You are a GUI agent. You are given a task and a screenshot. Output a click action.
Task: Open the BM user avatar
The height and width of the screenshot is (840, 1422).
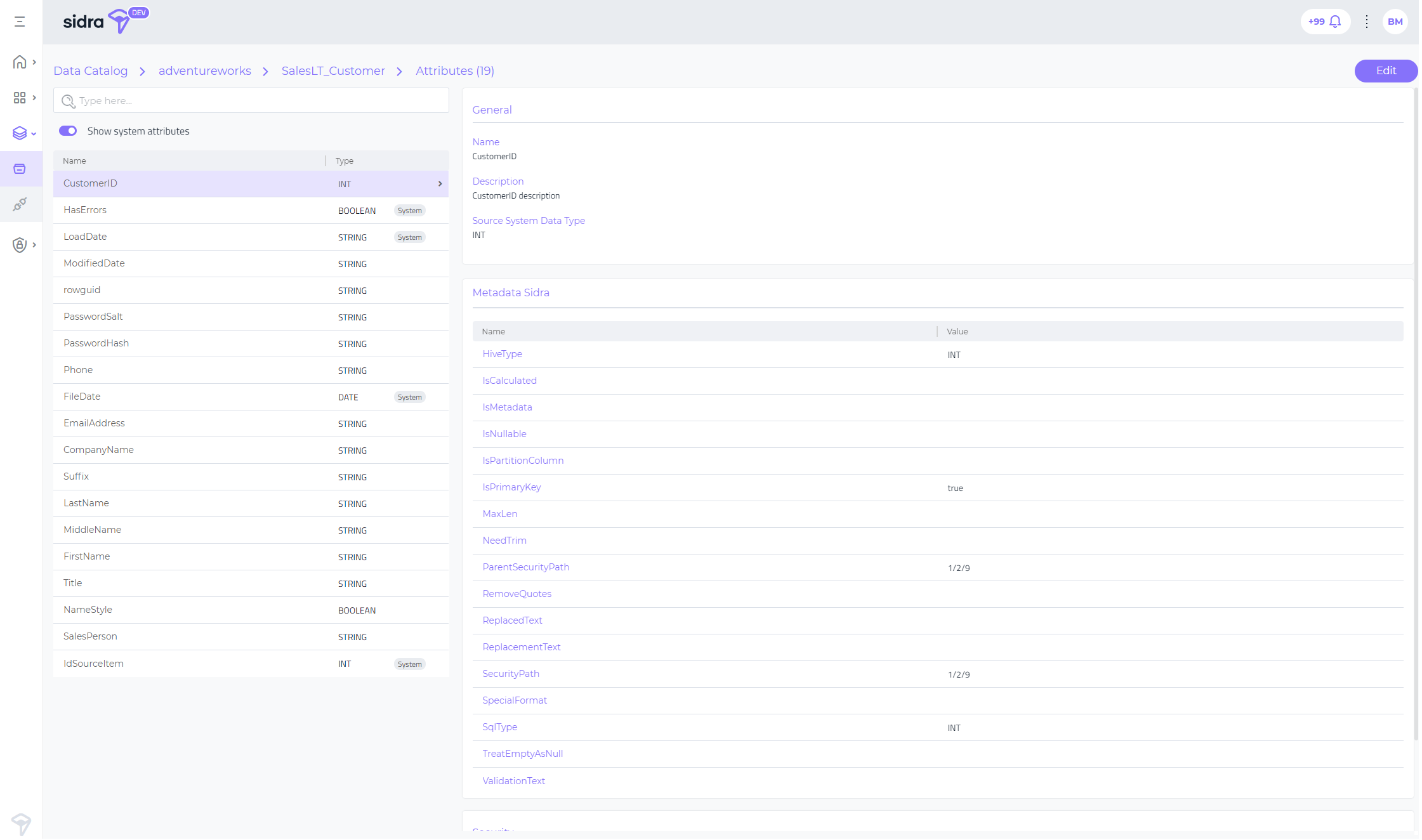point(1395,22)
